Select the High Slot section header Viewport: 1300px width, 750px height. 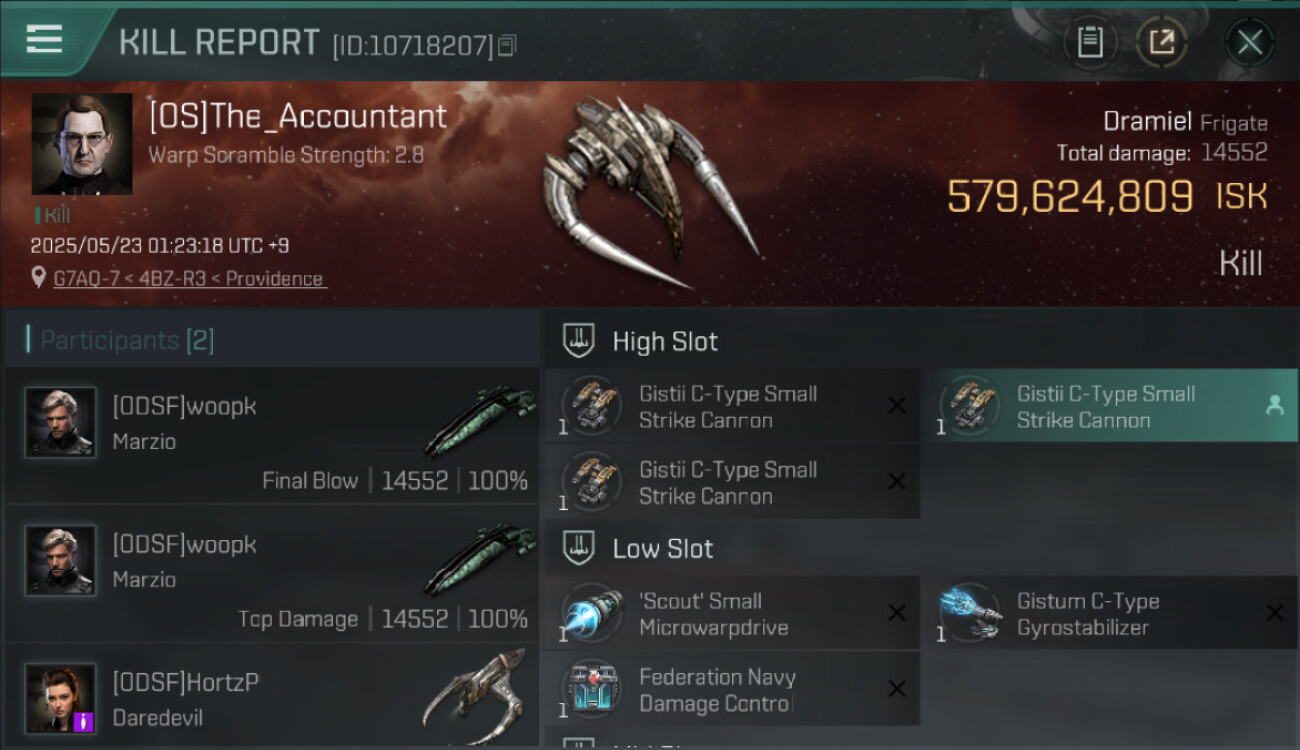665,341
